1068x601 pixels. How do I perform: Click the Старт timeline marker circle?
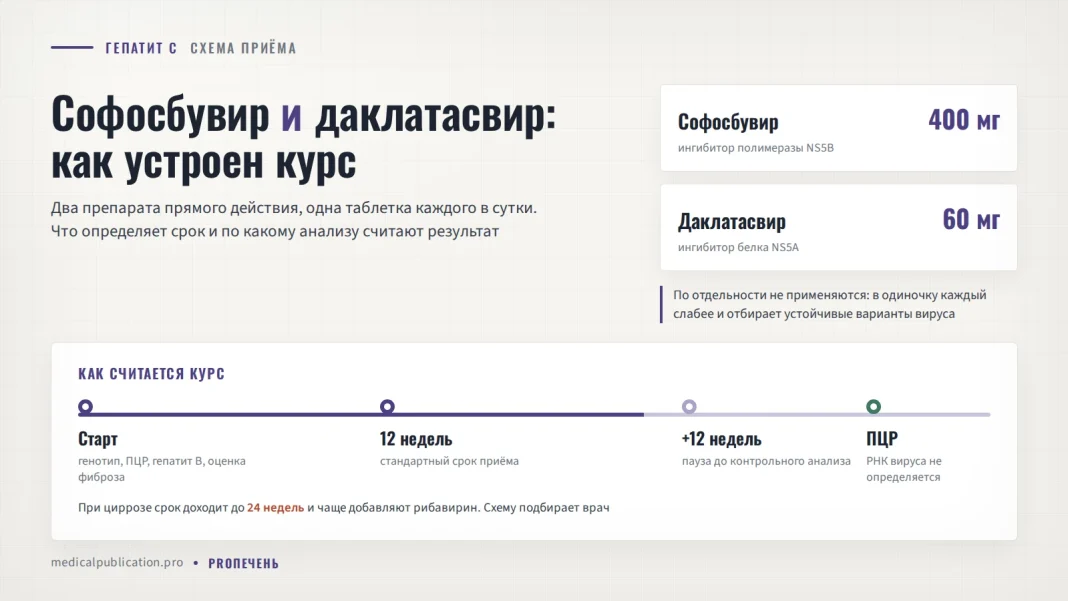point(85,407)
